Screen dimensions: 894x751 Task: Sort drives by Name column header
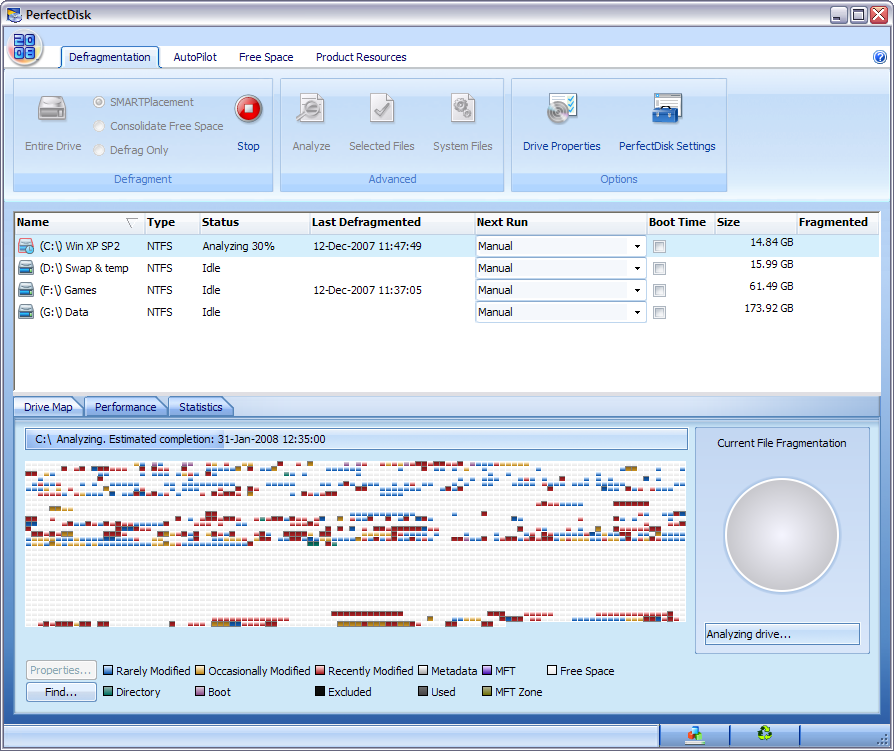point(33,222)
